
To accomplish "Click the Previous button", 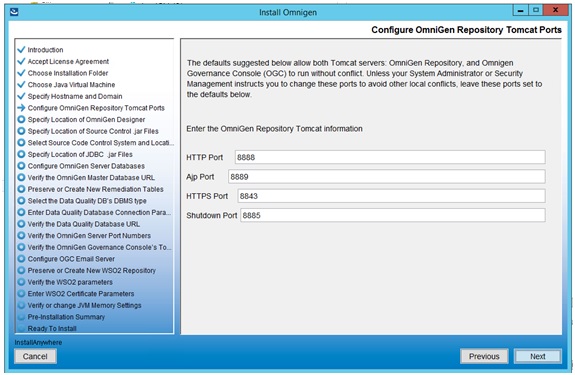I will pyautogui.click(x=484, y=356).
